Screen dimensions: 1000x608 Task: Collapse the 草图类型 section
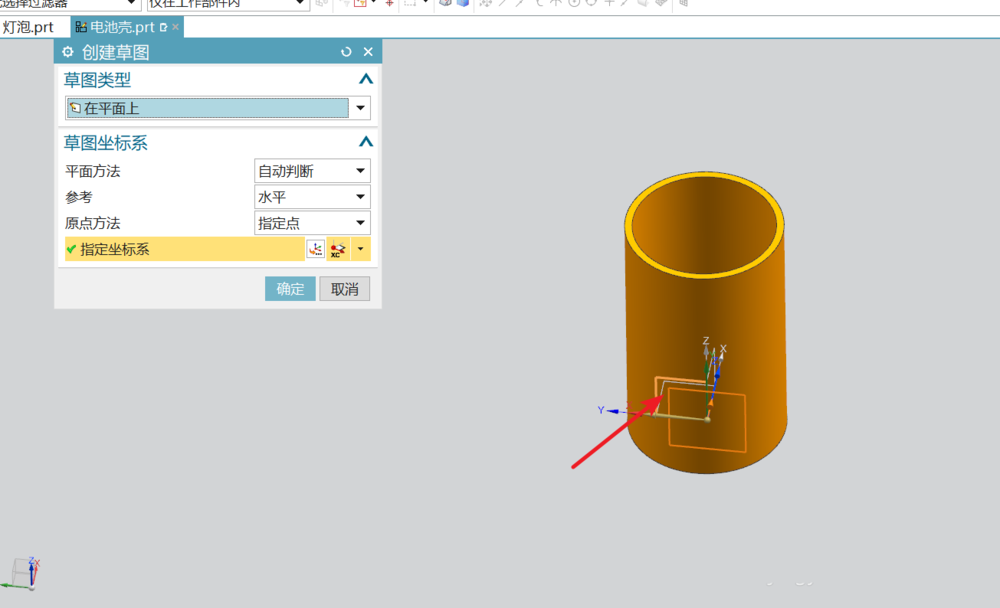click(x=366, y=80)
